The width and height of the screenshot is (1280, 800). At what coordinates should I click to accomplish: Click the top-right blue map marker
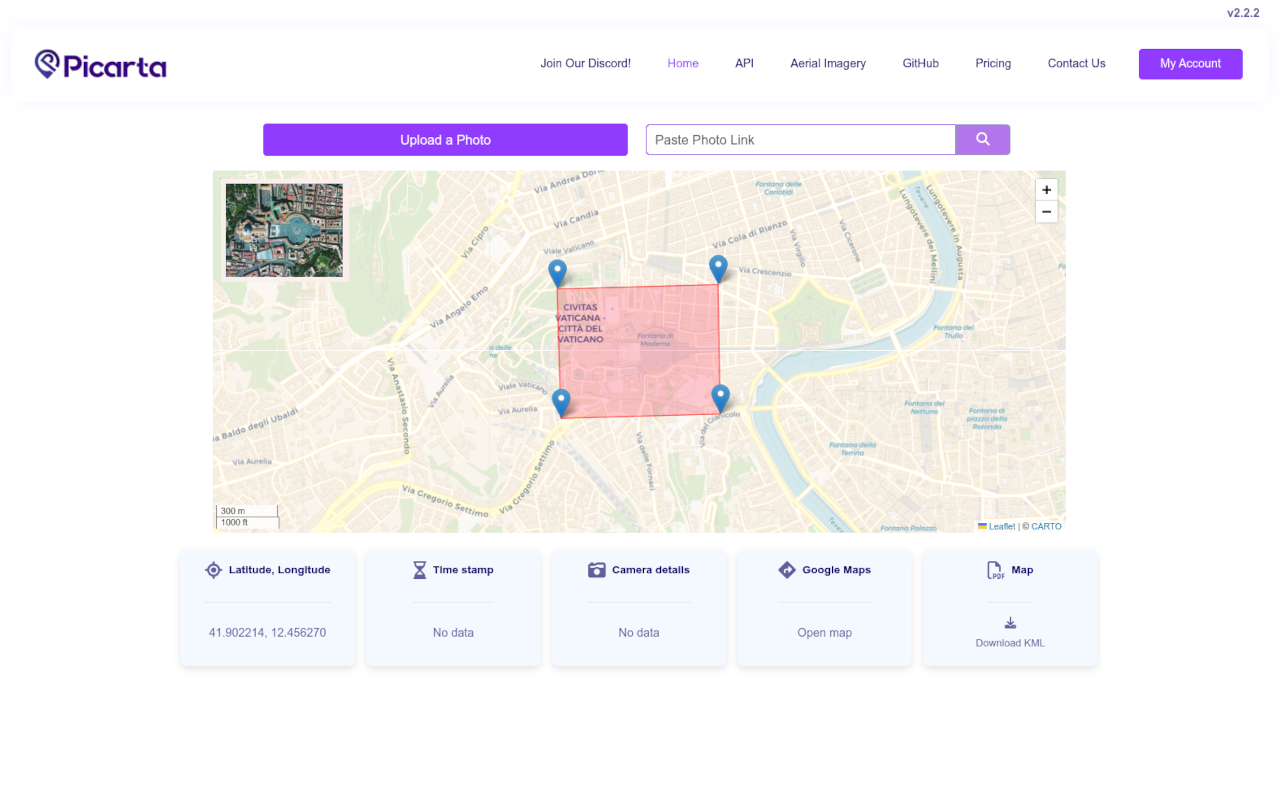click(718, 268)
